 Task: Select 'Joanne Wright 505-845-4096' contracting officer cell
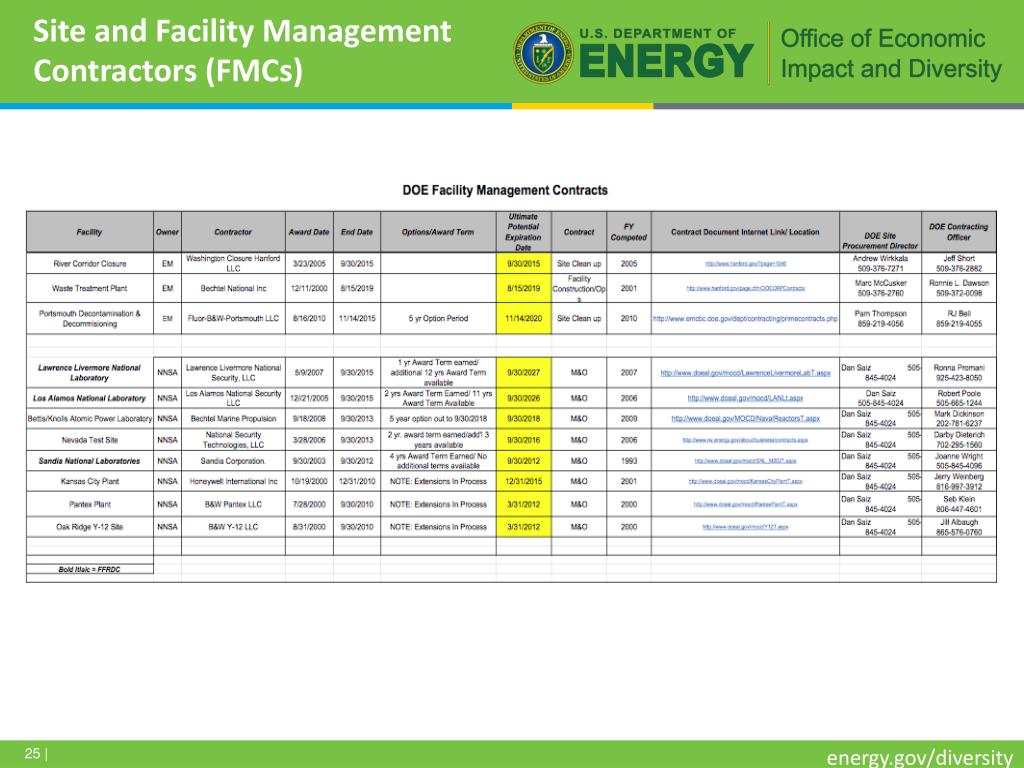point(959,460)
